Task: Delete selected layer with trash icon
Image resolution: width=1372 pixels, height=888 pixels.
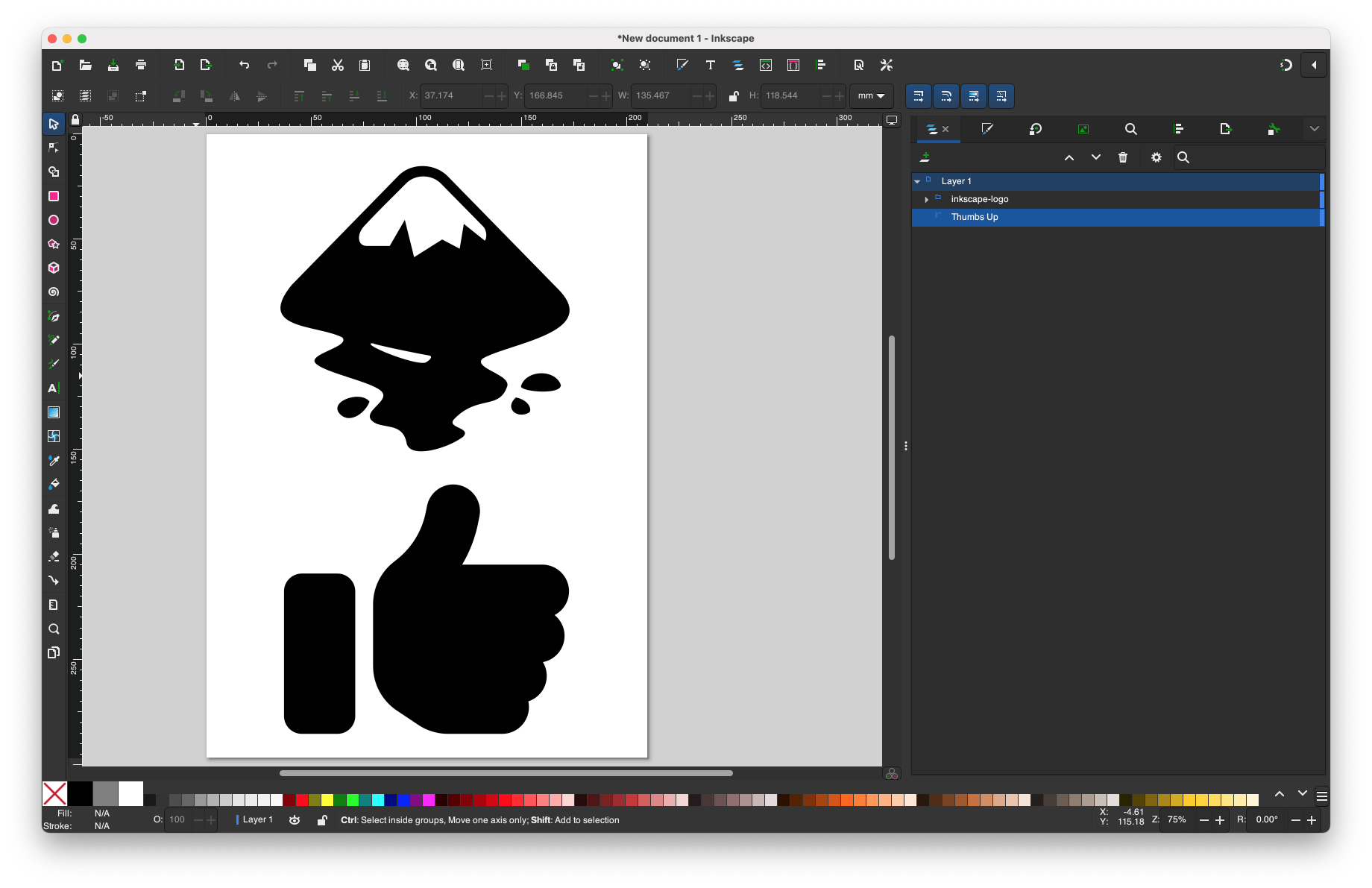Action: [1123, 157]
